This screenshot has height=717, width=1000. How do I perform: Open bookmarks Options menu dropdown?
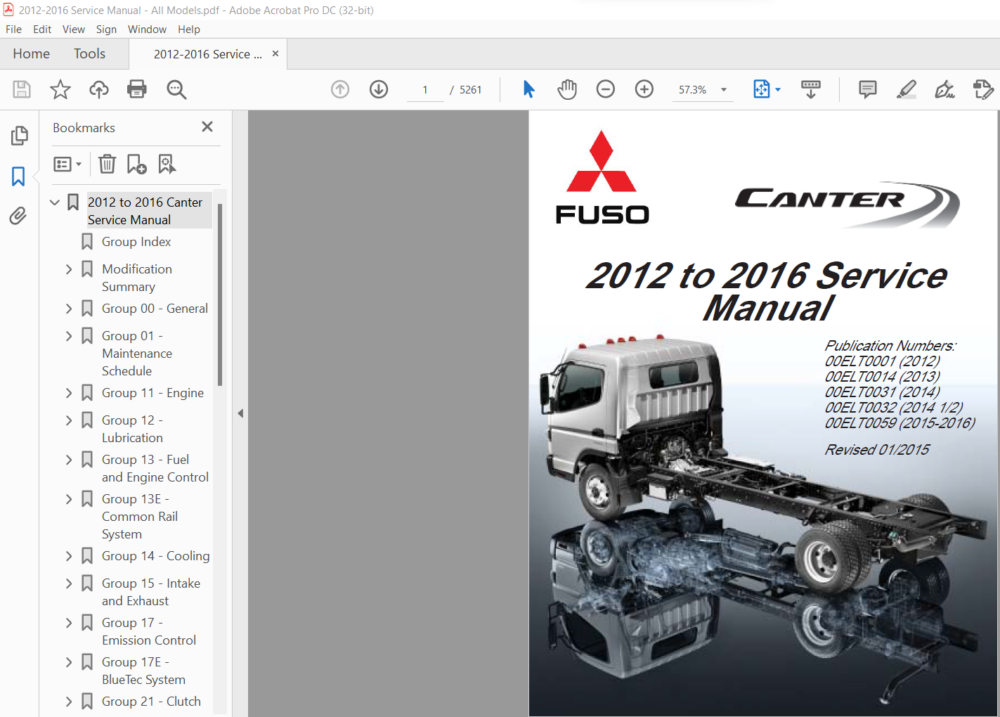point(68,164)
